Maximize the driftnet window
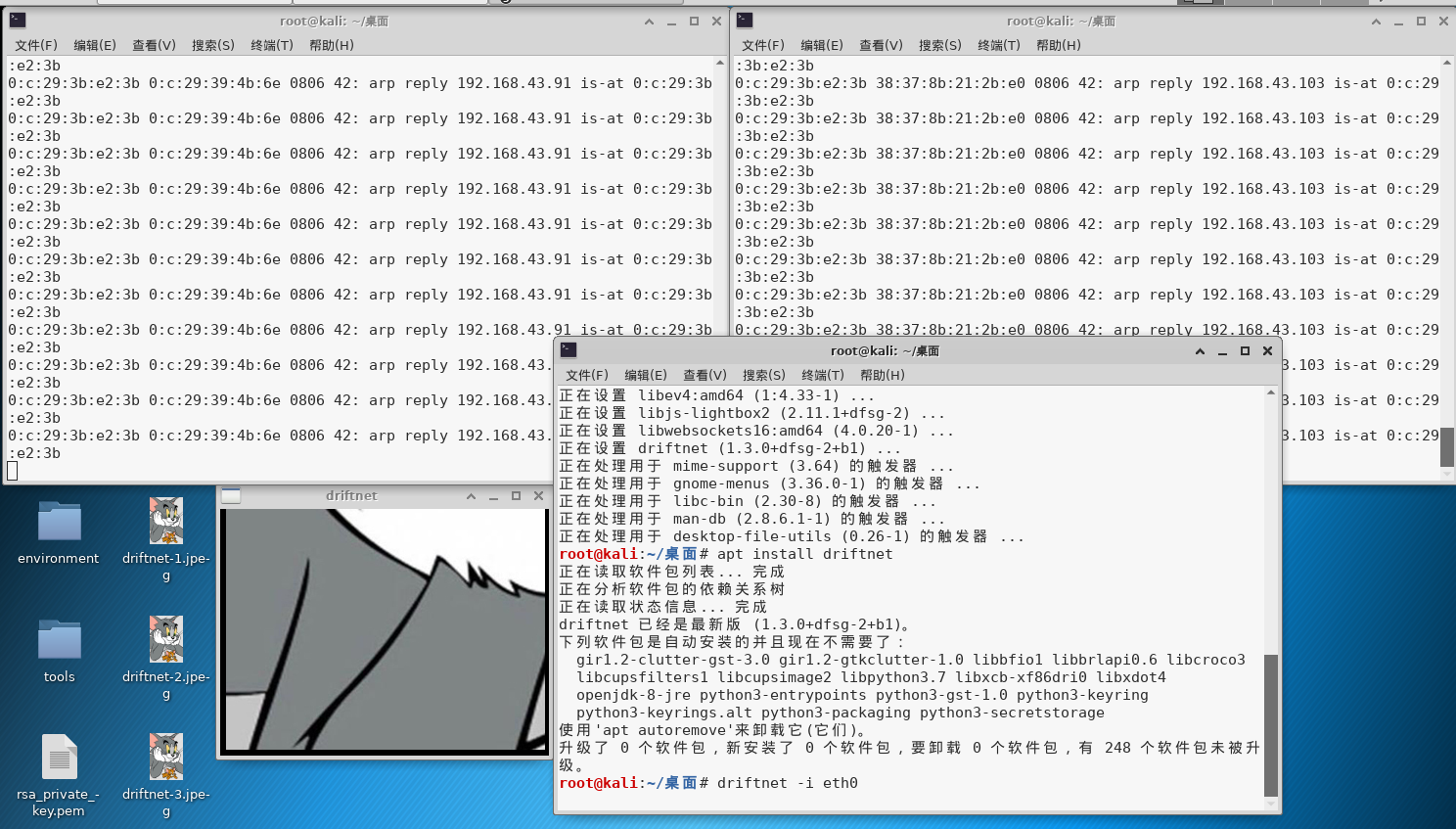Image resolution: width=1456 pixels, height=829 pixels. 516,496
